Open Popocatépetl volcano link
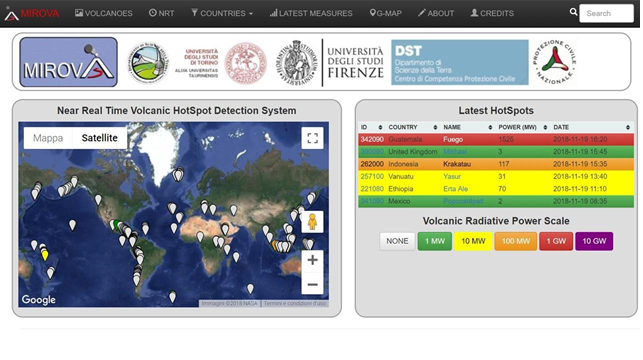 click(x=463, y=201)
